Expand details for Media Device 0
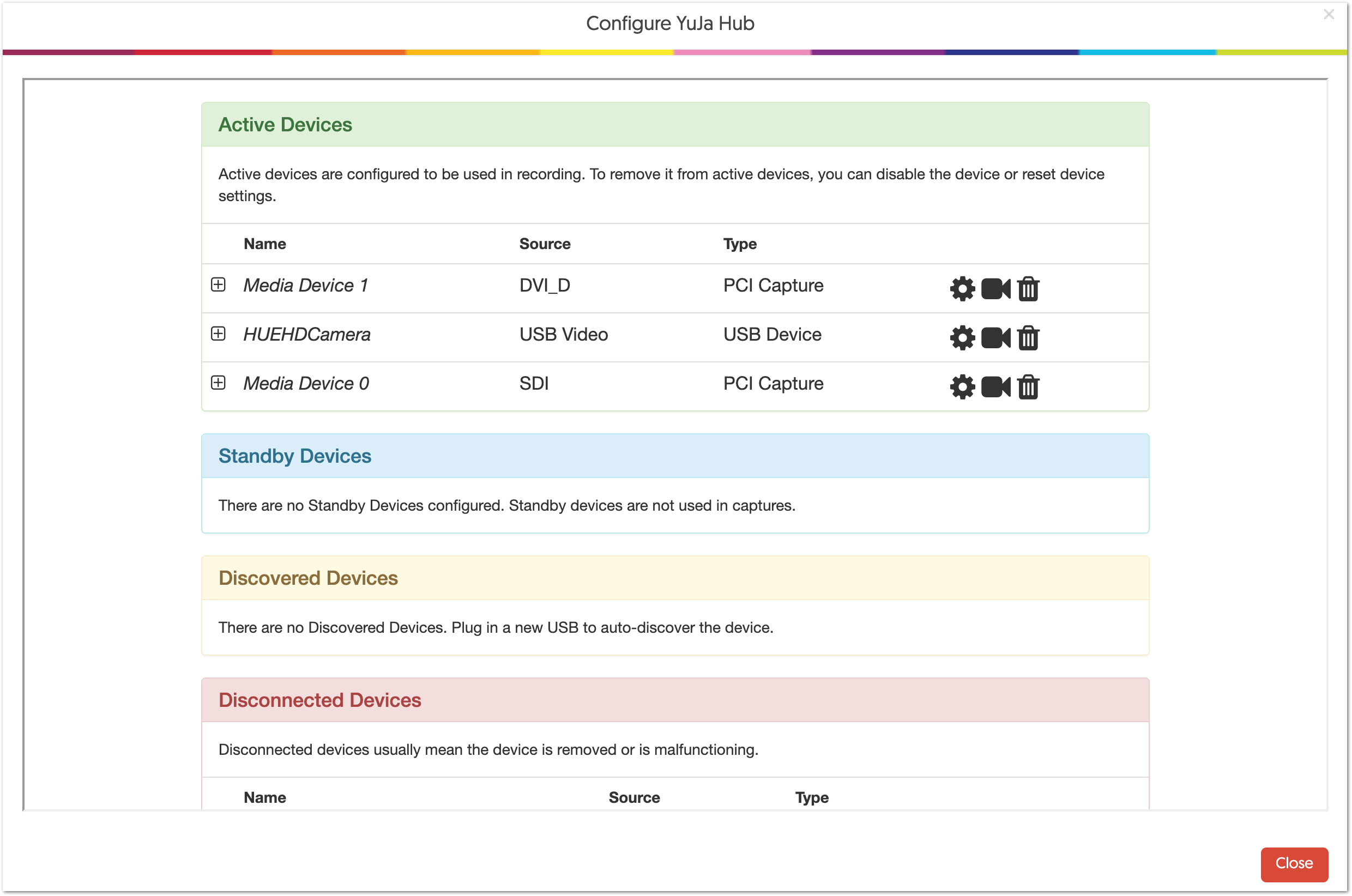This screenshot has height=896, width=1352. coord(219,383)
